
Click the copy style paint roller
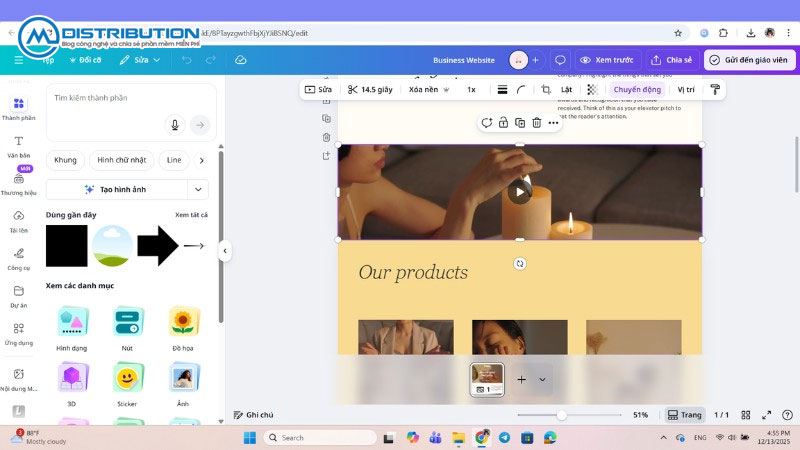715,90
